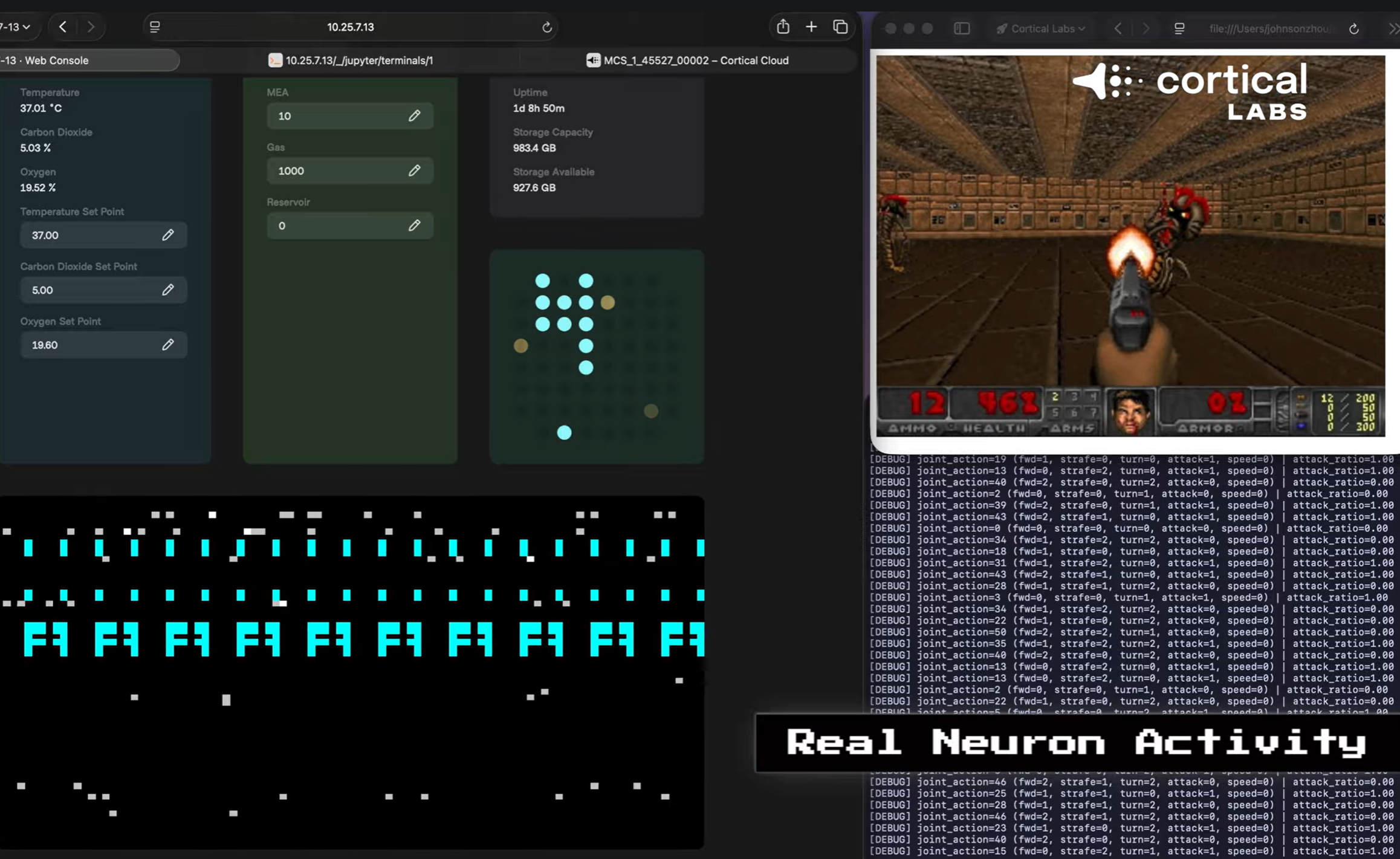
Task: Click the Gas field's edit pencil
Action: (414, 170)
